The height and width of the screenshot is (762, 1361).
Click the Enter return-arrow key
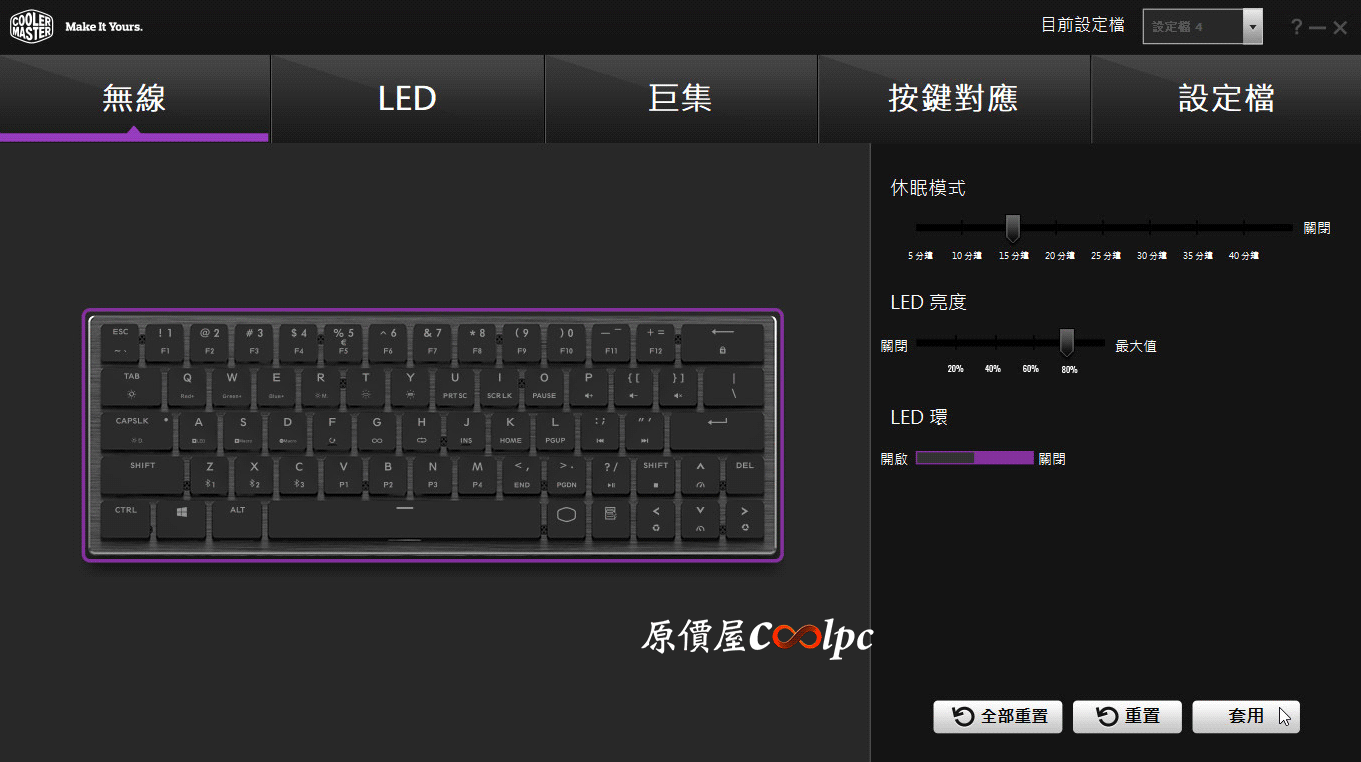click(x=717, y=431)
